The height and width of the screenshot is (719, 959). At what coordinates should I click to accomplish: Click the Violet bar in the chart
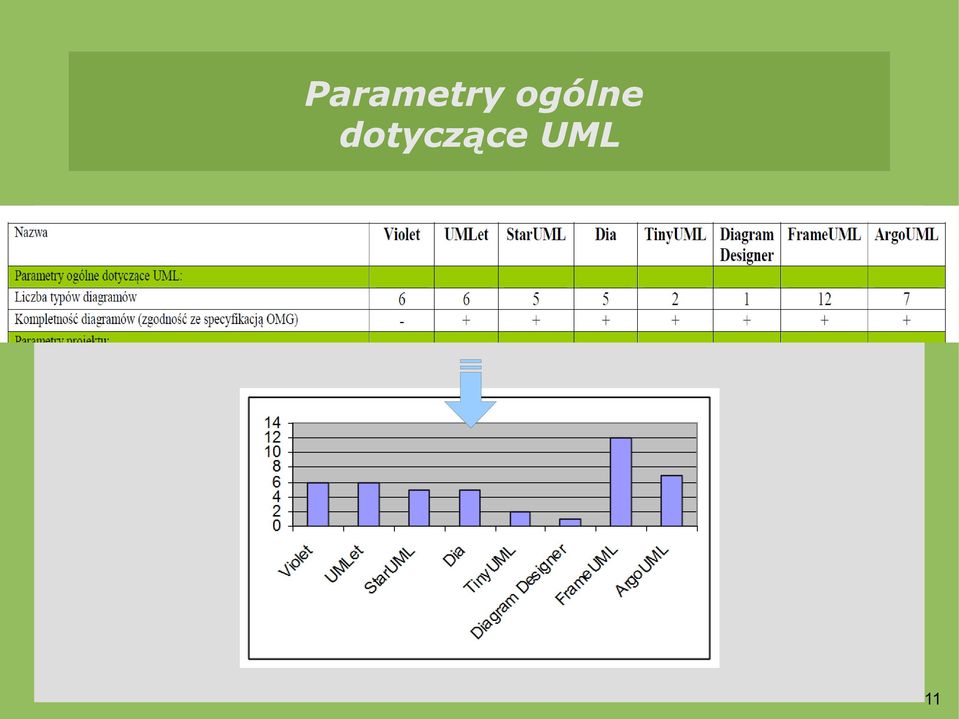pos(318,504)
